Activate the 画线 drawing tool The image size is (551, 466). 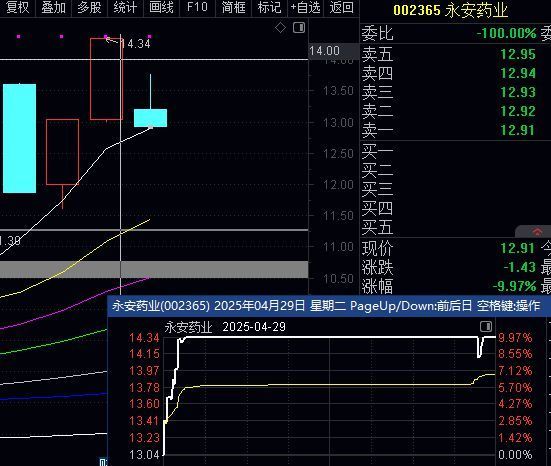coord(161,7)
